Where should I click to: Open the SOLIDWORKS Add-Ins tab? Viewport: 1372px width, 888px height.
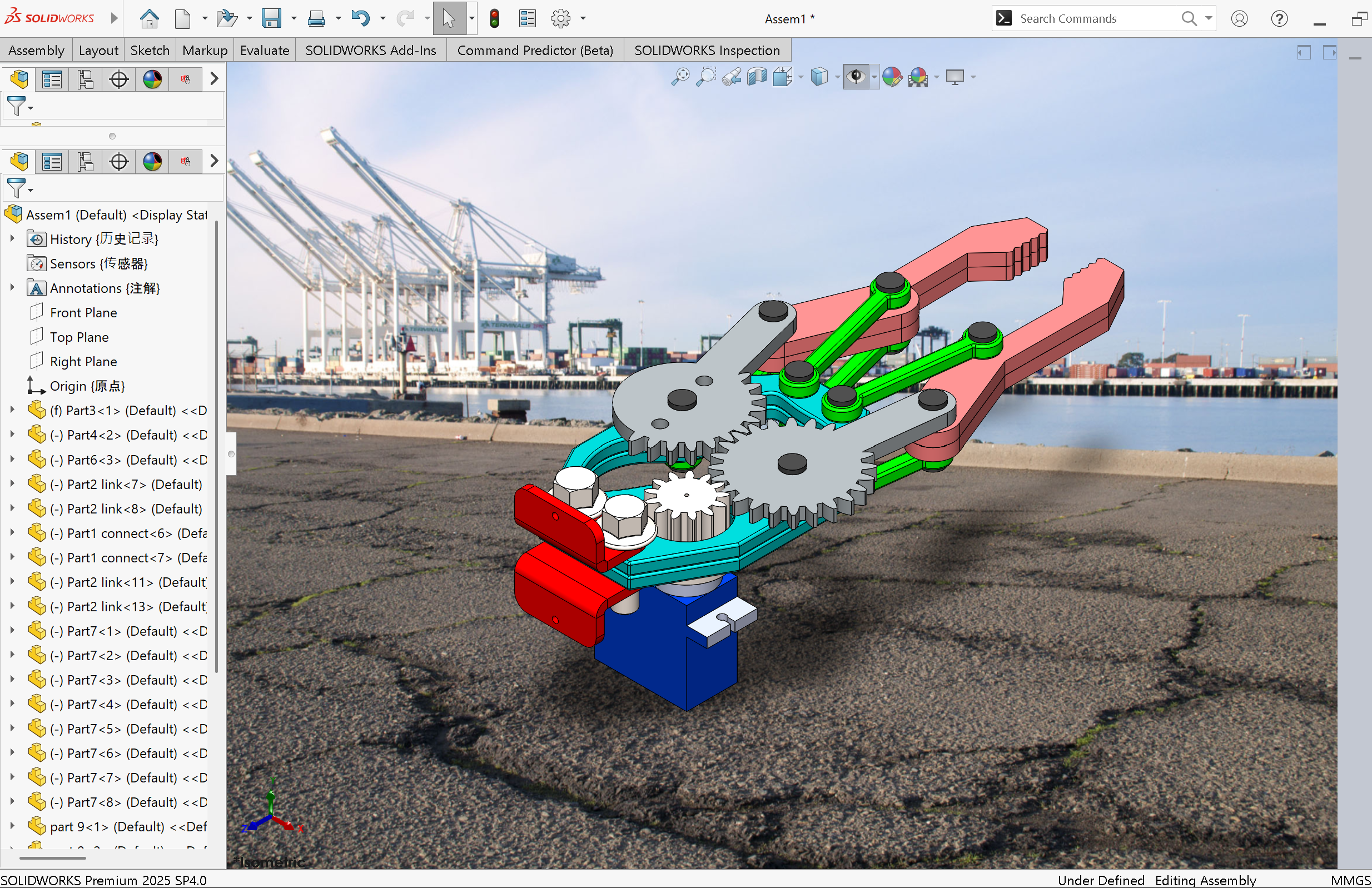(371, 50)
